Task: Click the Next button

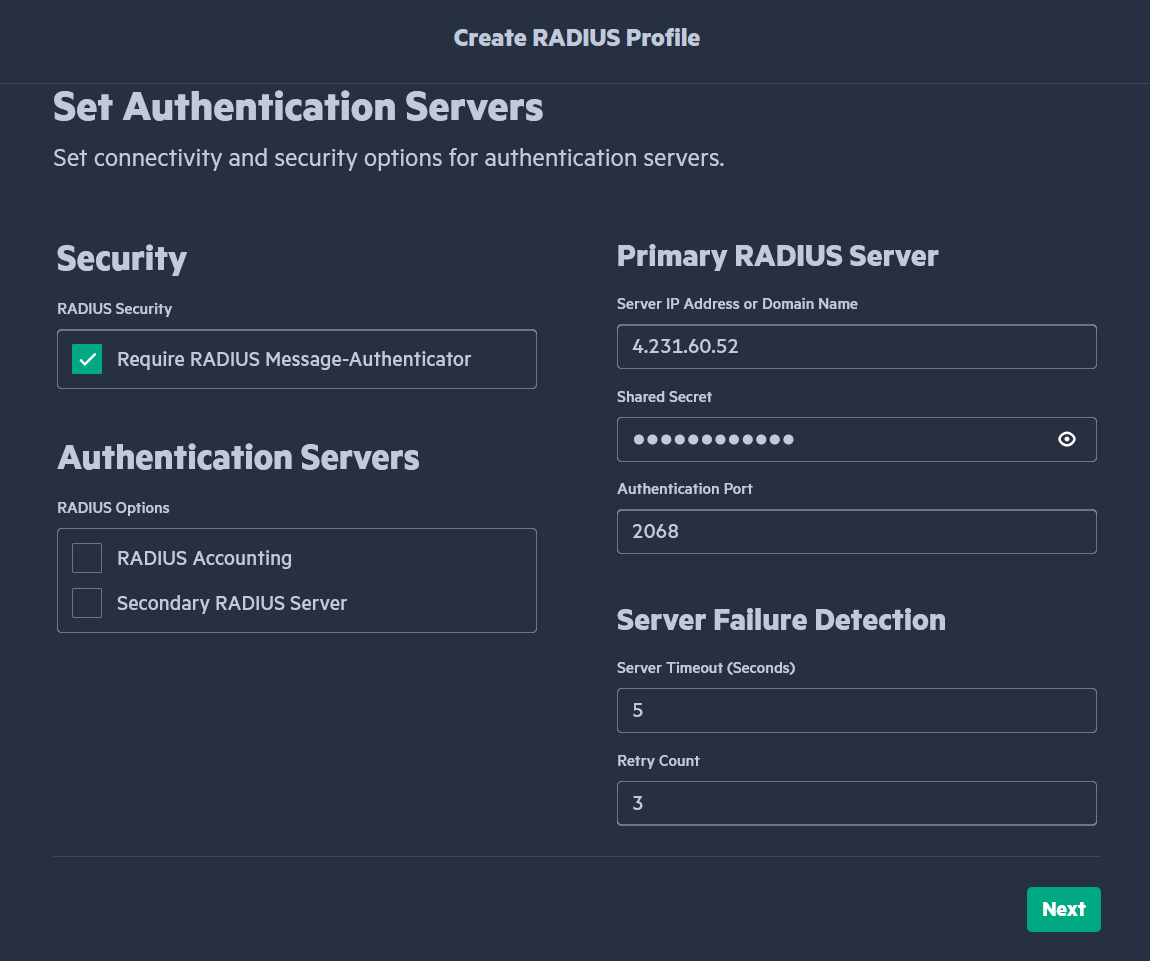Action: pos(1063,909)
